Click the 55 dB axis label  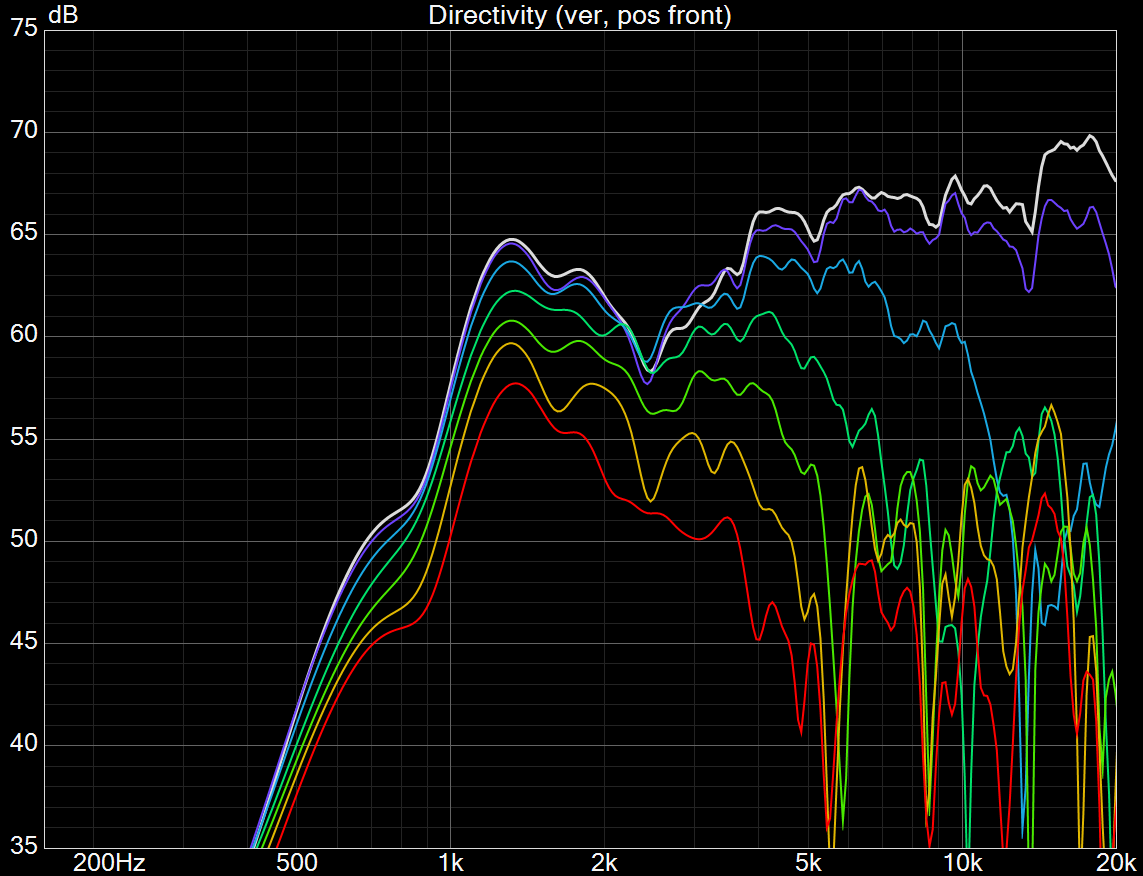24,437
